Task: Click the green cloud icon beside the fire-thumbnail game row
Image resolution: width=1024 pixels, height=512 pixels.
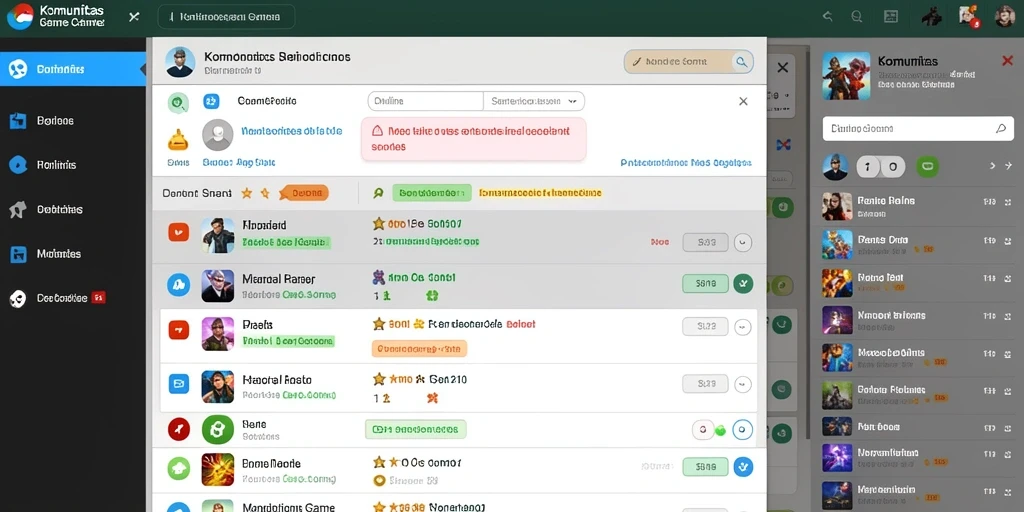Action: pos(178,468)
